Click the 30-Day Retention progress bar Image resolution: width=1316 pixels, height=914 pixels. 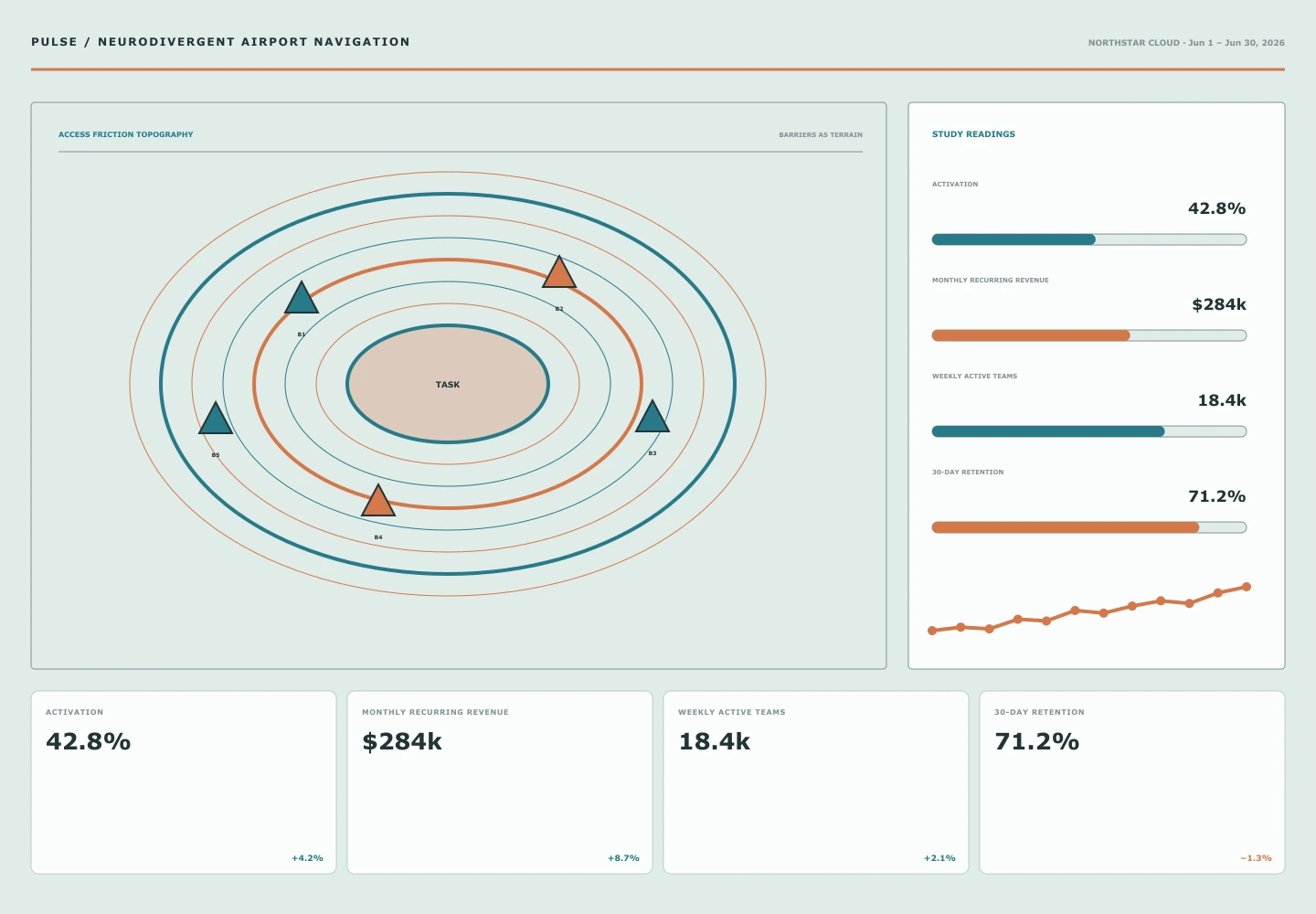click(x=1089, y=527)
